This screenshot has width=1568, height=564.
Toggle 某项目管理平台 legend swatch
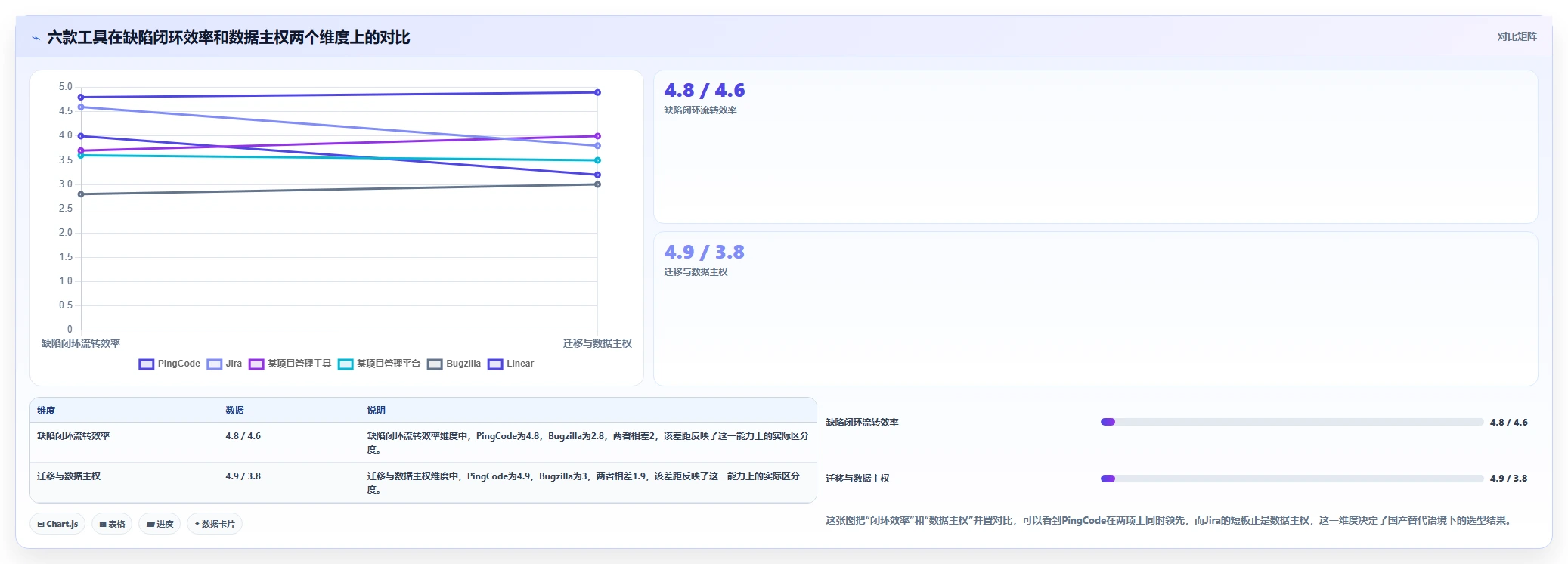[x=346, y=364]
